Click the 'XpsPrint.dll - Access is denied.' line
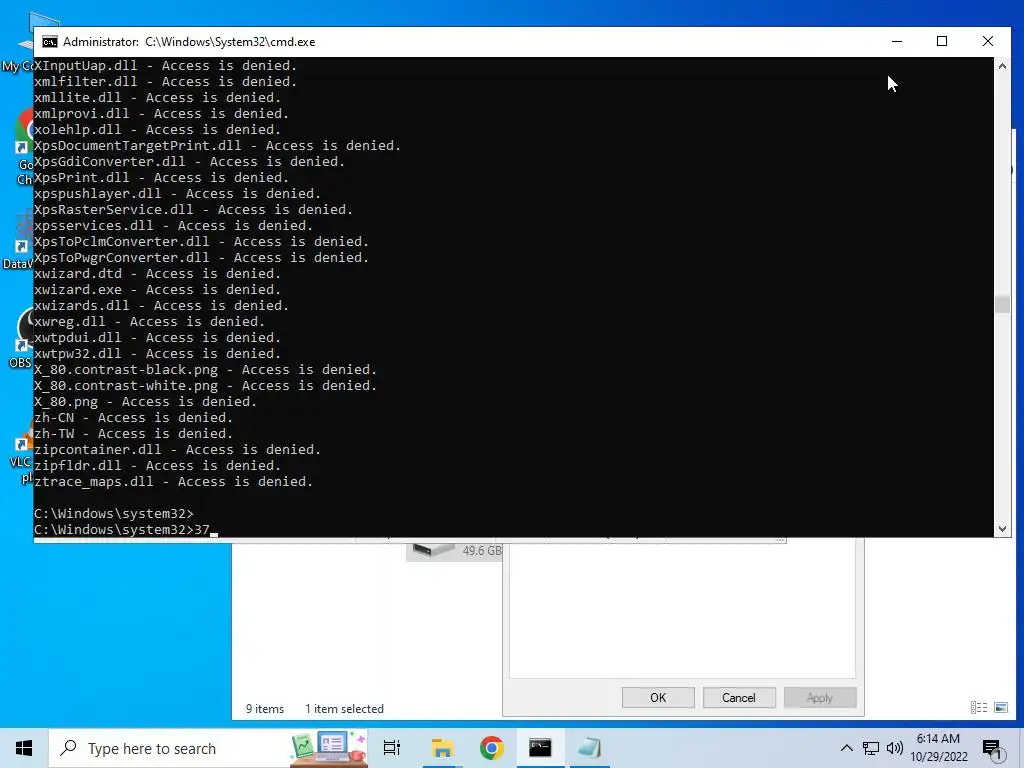Viewport: 1024px width, 768px height. point(161,178)
